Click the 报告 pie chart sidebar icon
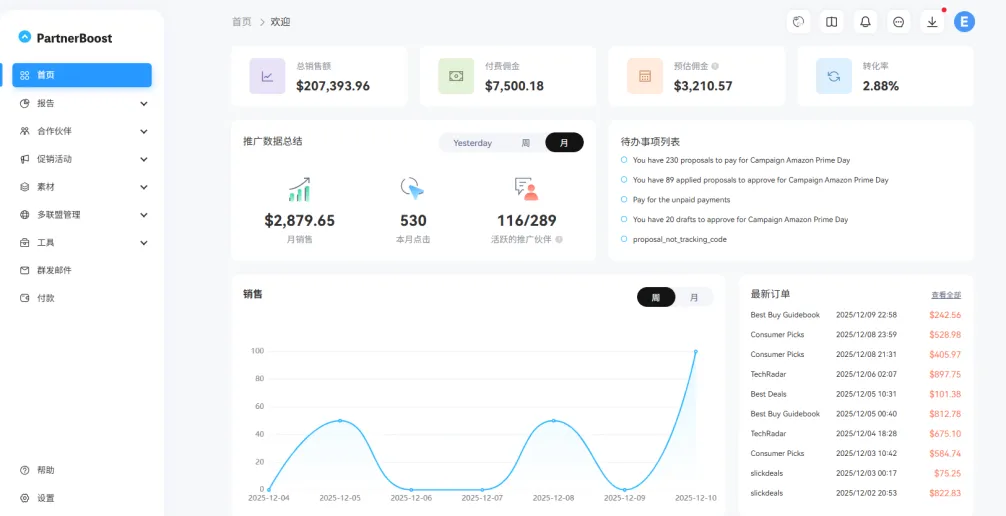This screenshot has width=1006, height=516. point(24,103)
